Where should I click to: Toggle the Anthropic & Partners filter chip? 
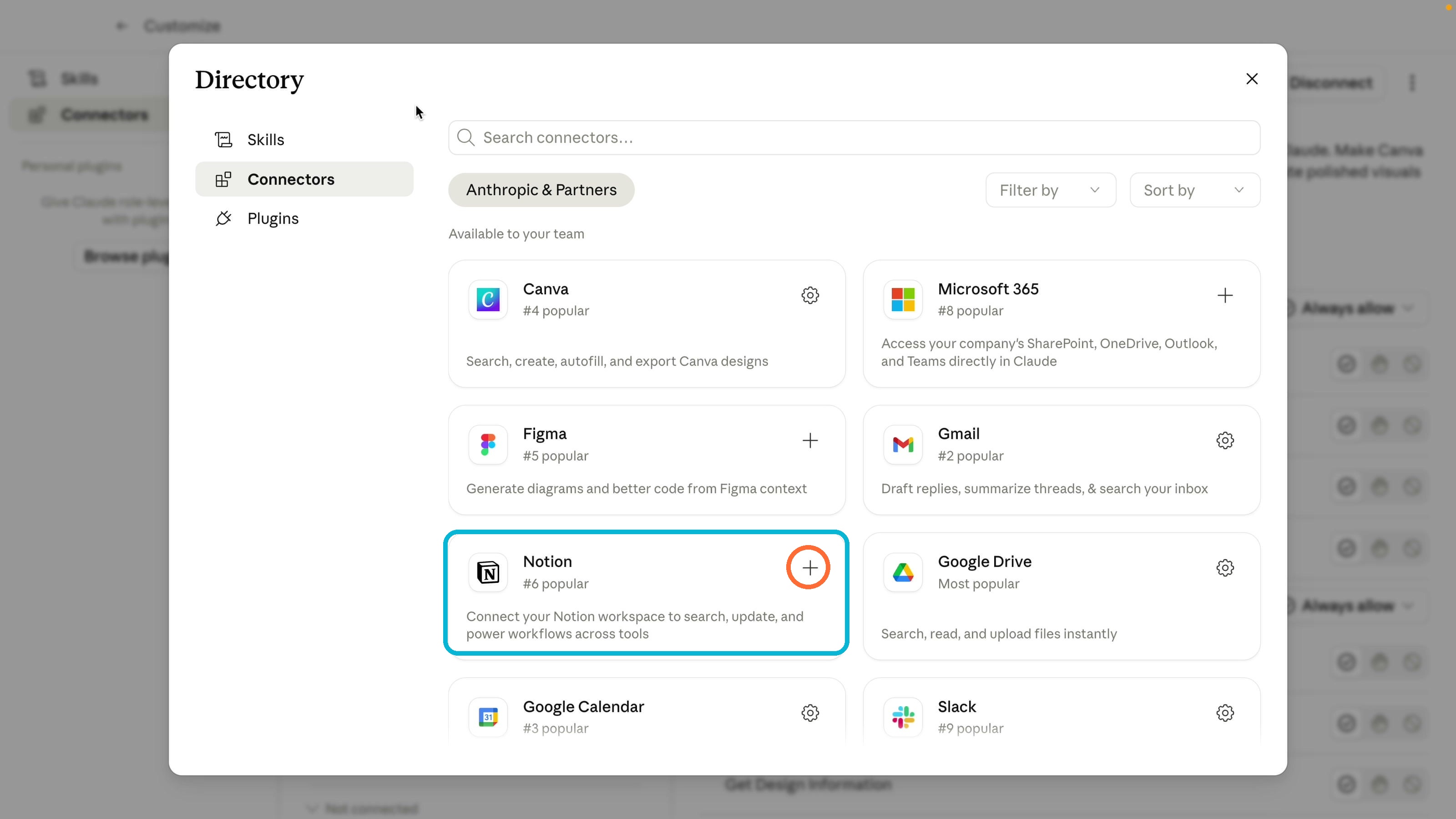[541, 190]
